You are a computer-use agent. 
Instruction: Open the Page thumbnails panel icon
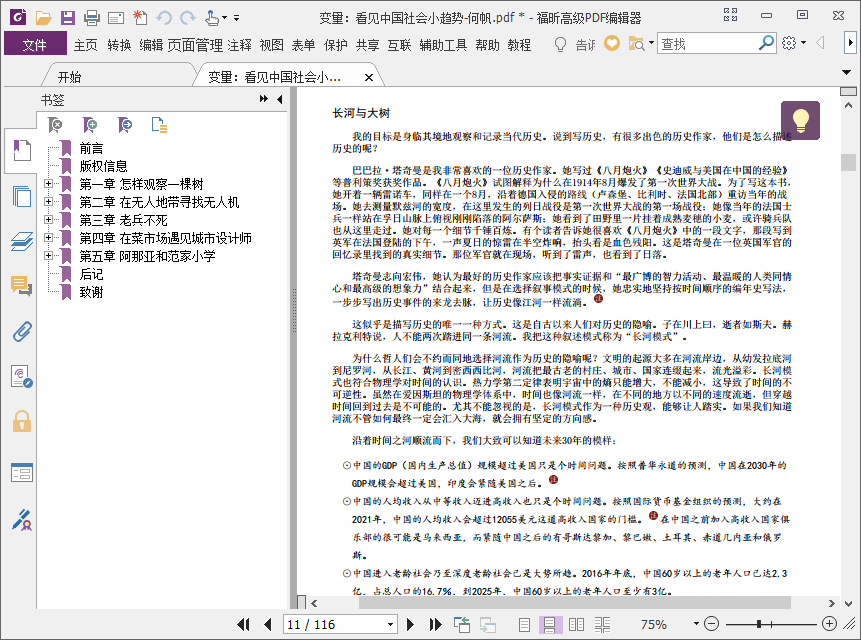(x=21, y=196)
